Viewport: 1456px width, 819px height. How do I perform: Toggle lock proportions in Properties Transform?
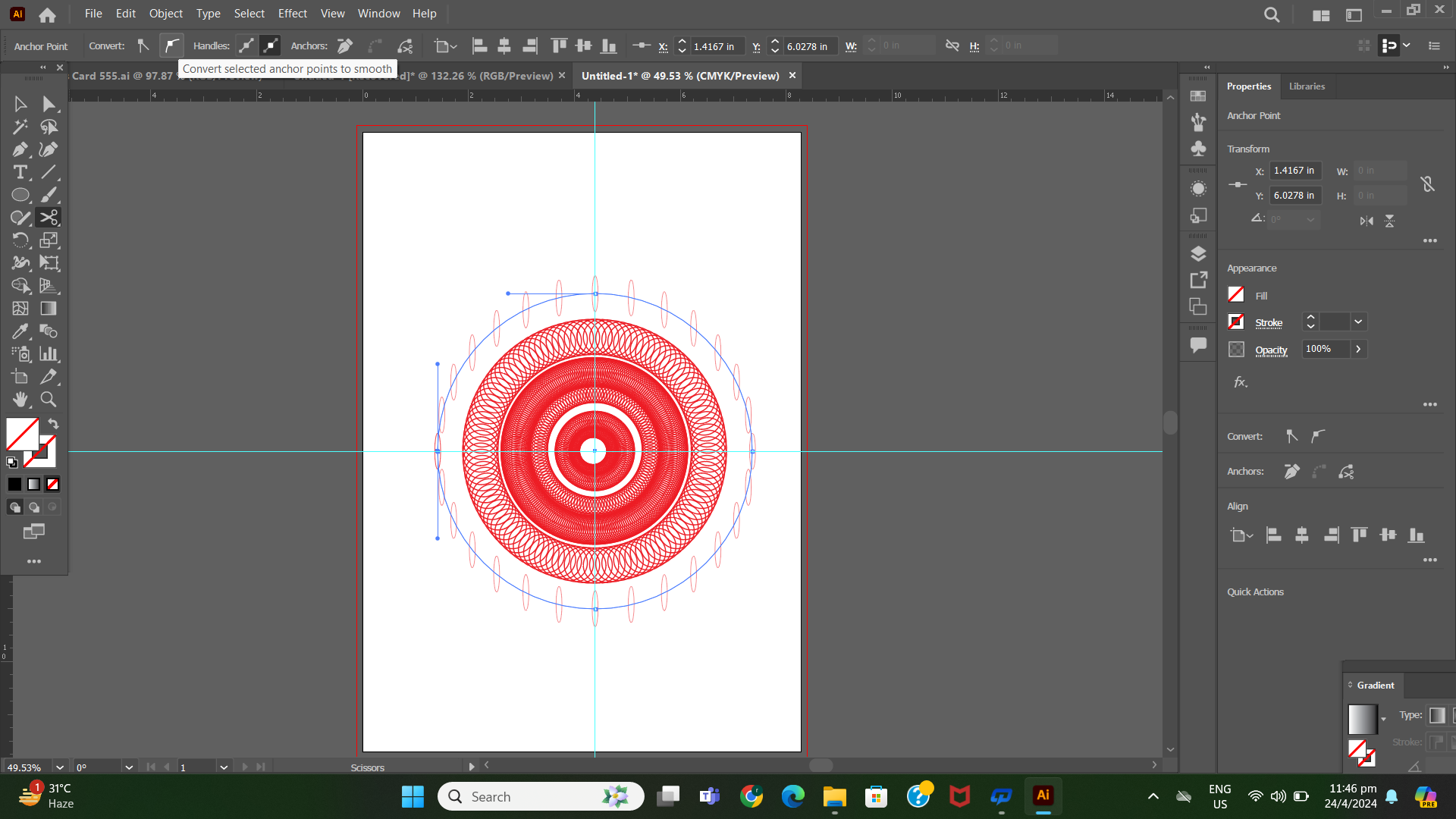tap(1428, 184)
